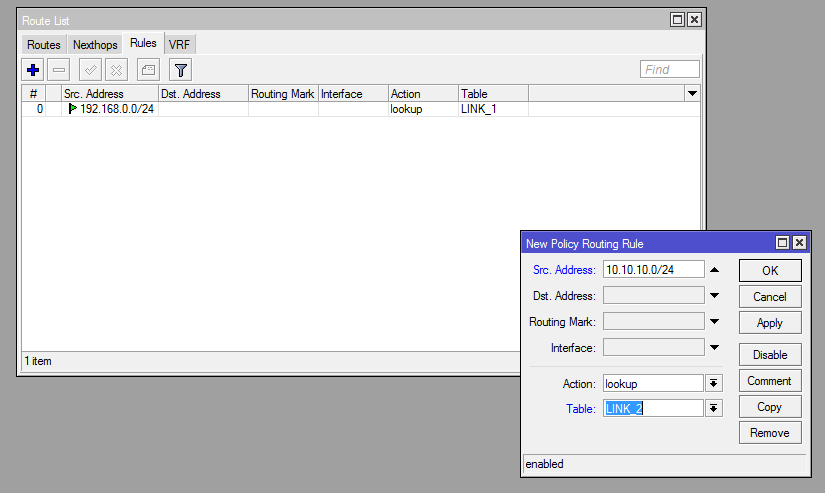825x493 pixels.
Task: Add a comment with the note icon
Action: coord(148,70)
